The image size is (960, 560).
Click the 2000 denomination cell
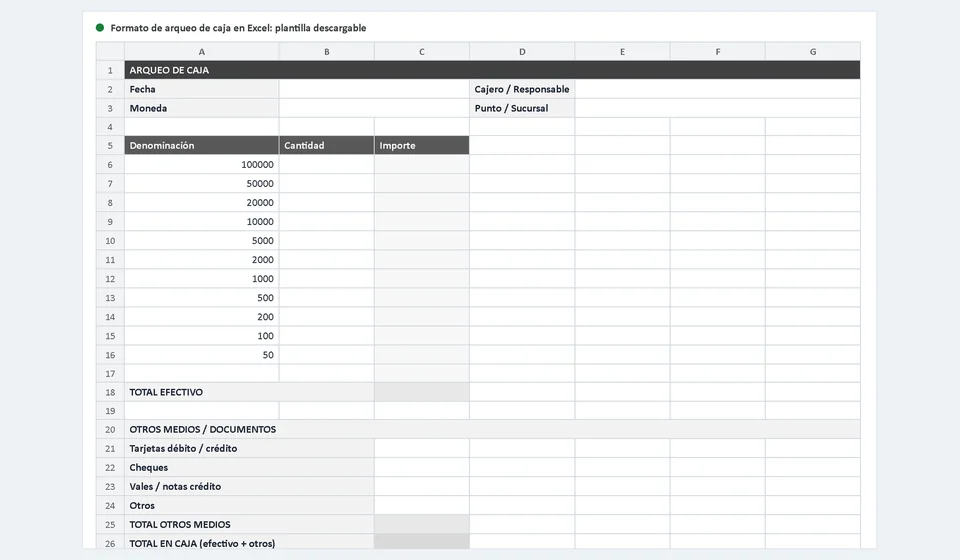click(x=201, y=259)
